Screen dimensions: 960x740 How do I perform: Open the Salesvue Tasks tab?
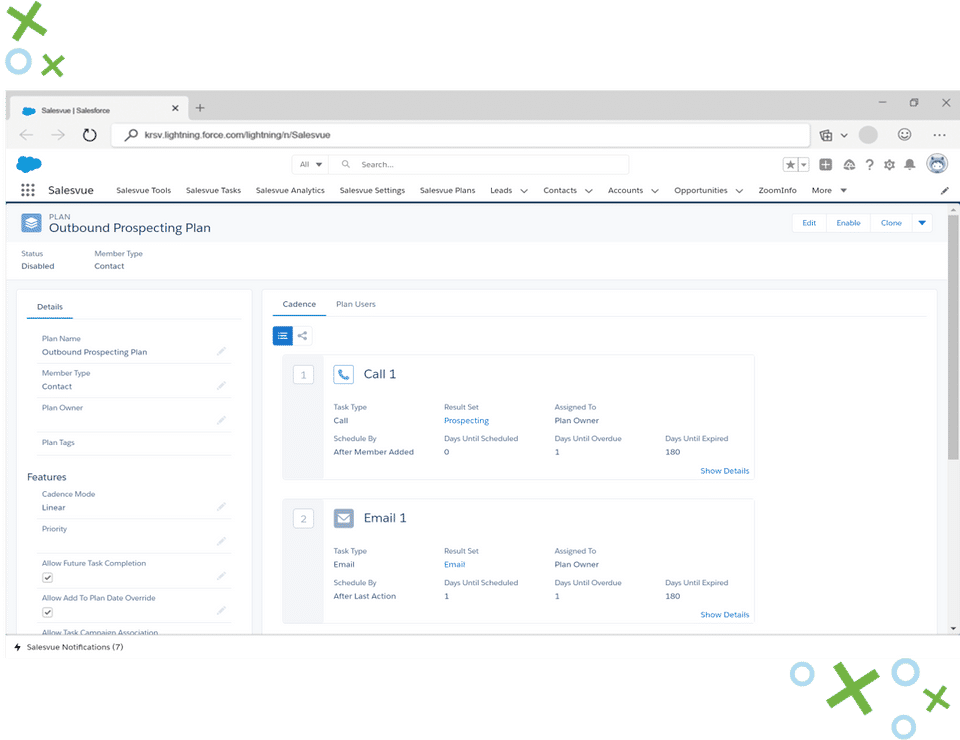pos(213,190)
